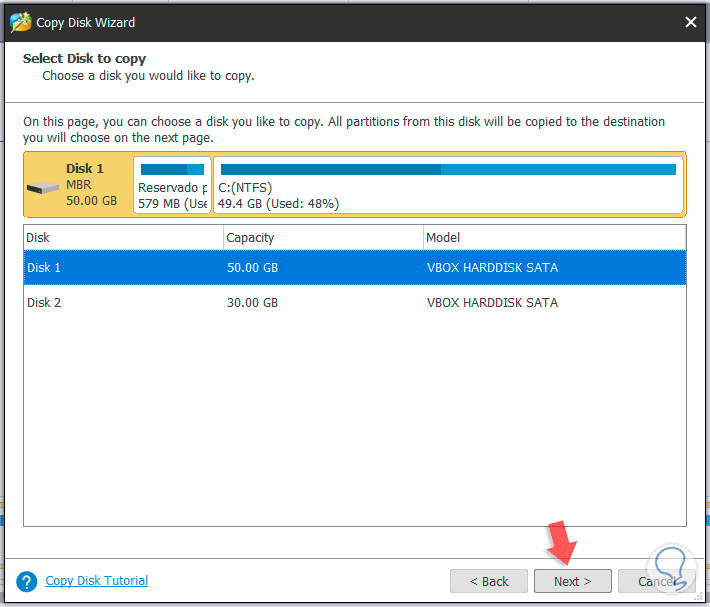This screenshot has height=607, width=710.
Task: Sort by the Capacity column header
Action: (323, 238)
